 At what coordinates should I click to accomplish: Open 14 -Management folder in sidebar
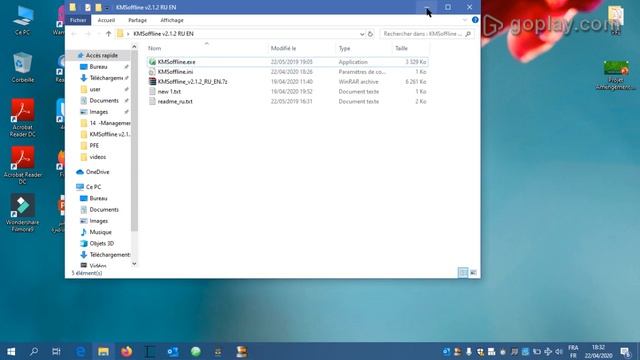(109, 123)
